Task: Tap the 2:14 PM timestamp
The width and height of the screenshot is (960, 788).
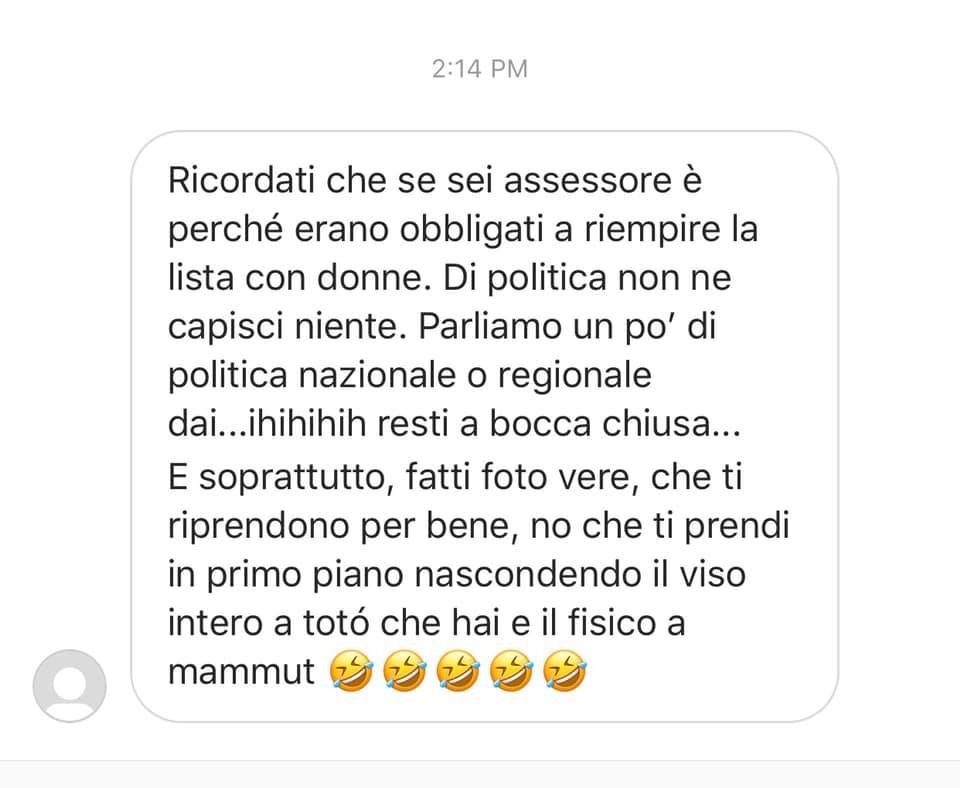Action: point(479,69)
